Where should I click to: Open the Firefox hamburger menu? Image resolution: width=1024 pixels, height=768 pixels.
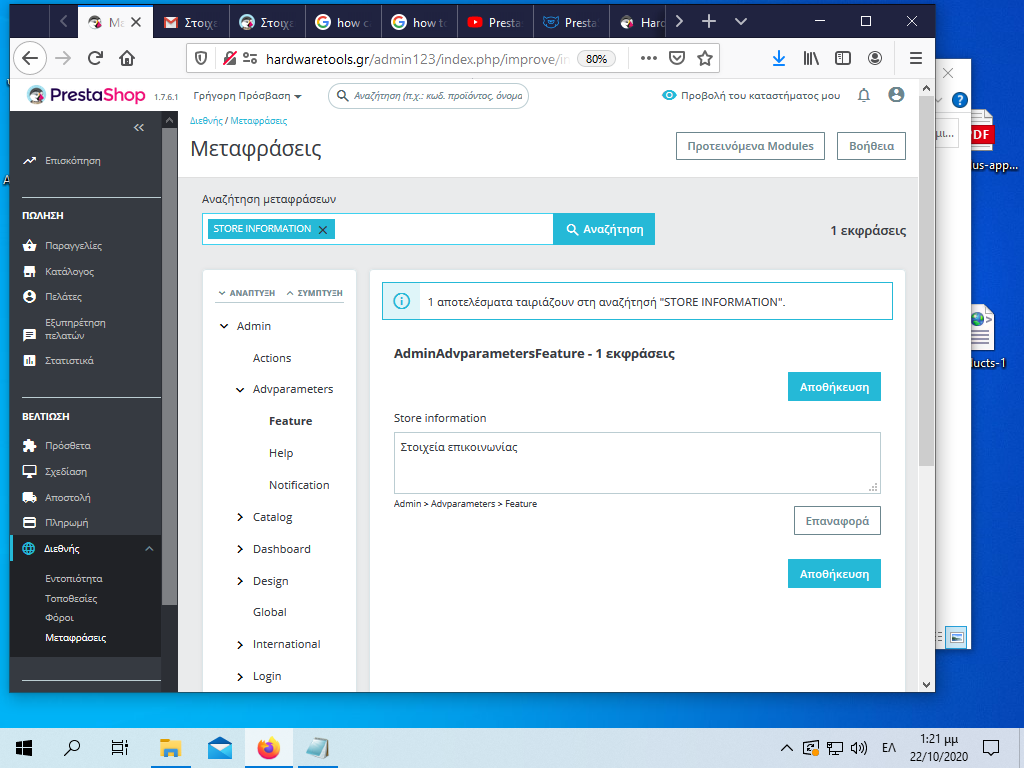tap(916, 59)
